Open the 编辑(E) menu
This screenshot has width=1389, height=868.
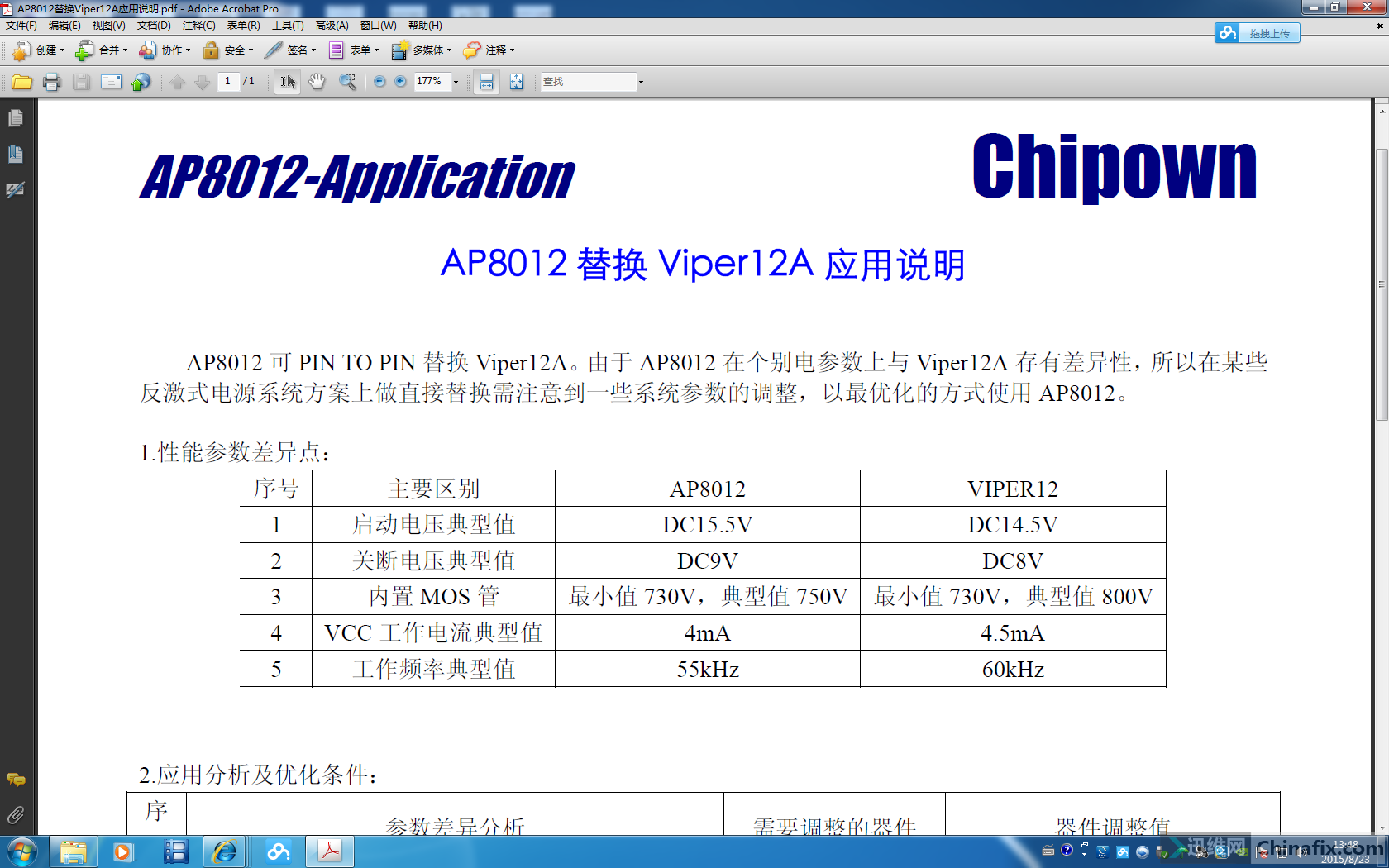point(64,26)
